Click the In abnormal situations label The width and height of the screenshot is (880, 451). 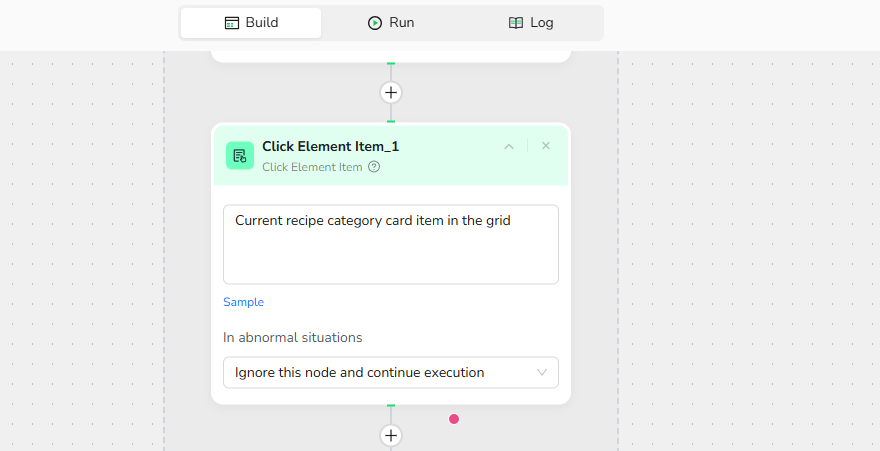293,338
